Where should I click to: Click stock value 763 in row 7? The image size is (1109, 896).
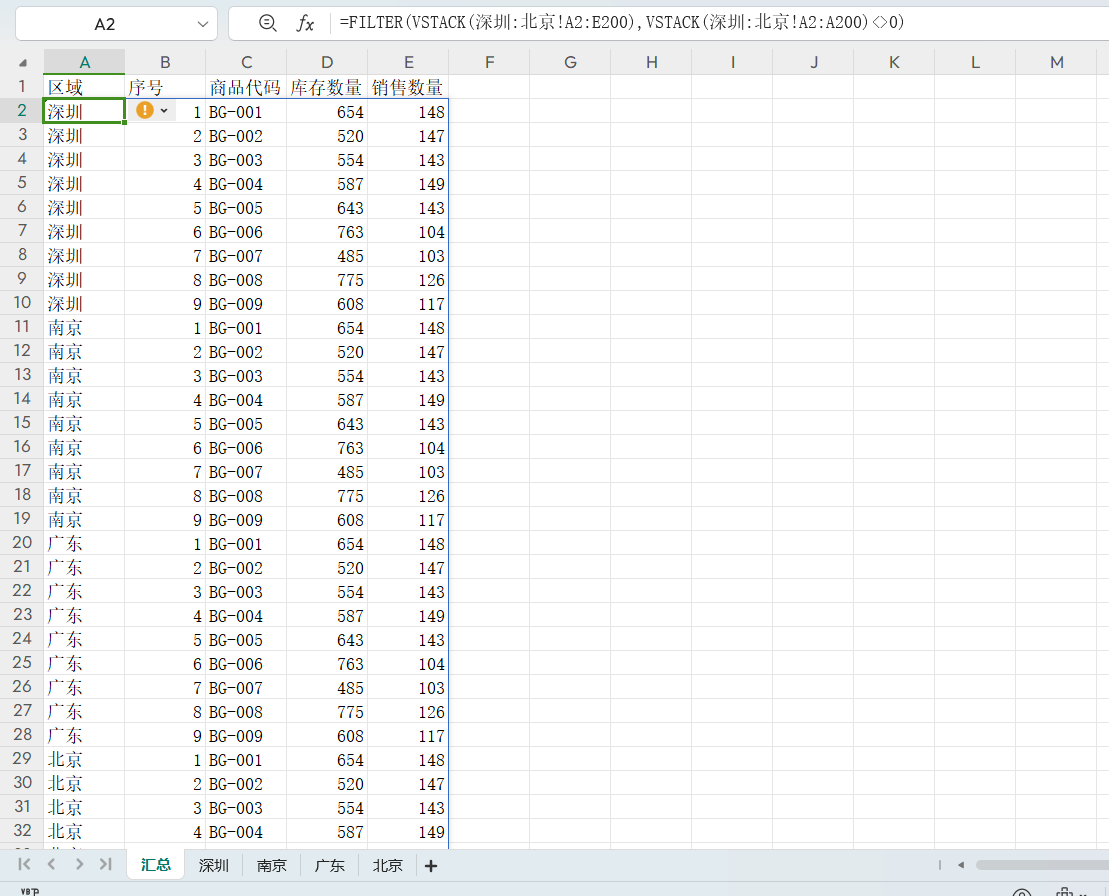click(327, 232)
